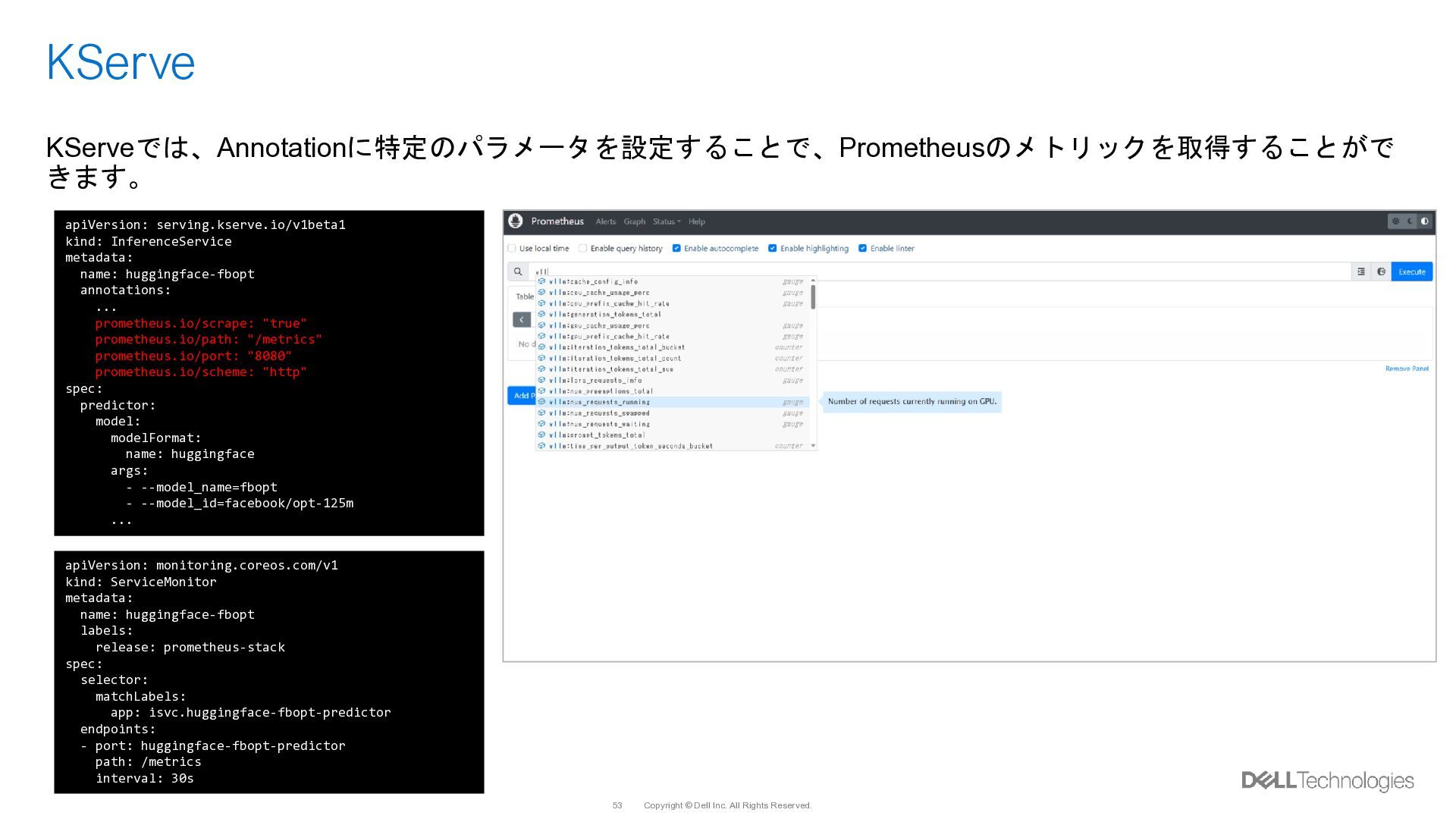This screenshot has width=1456, height=819.
Task: Click the Remove Panel link
Action: (1406, 369)
